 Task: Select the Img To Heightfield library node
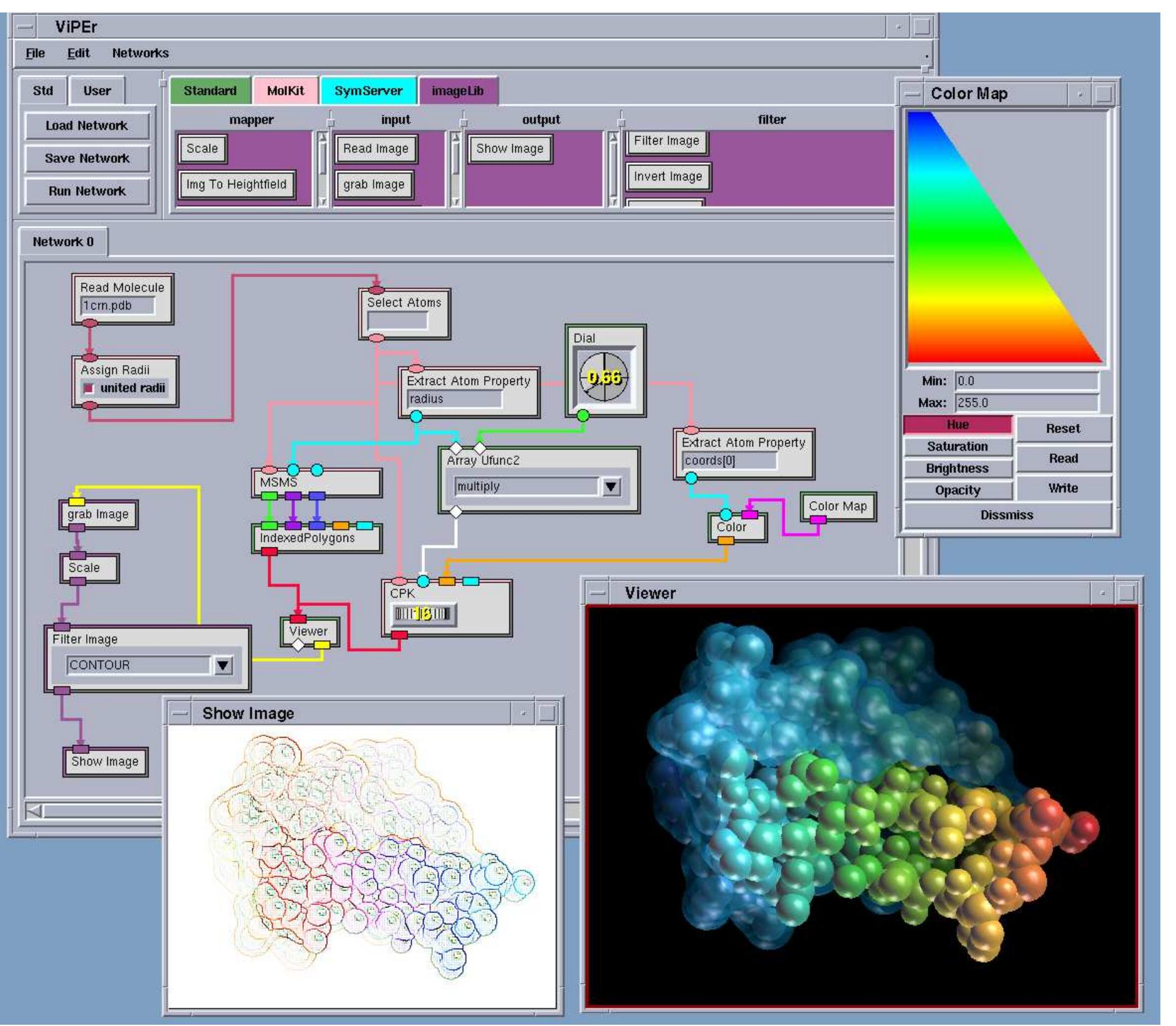(x=236, y=185)
